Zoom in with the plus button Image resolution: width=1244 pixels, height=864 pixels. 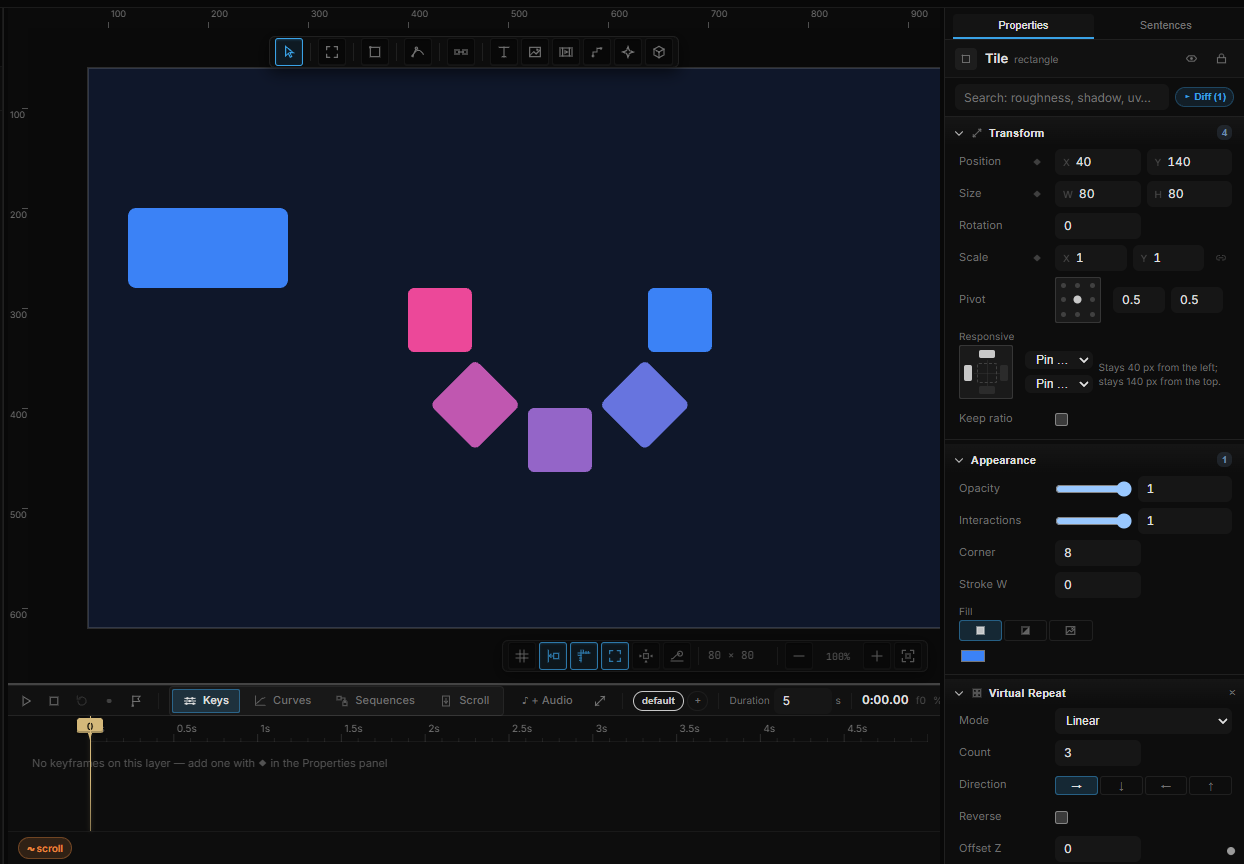point(877,656)
